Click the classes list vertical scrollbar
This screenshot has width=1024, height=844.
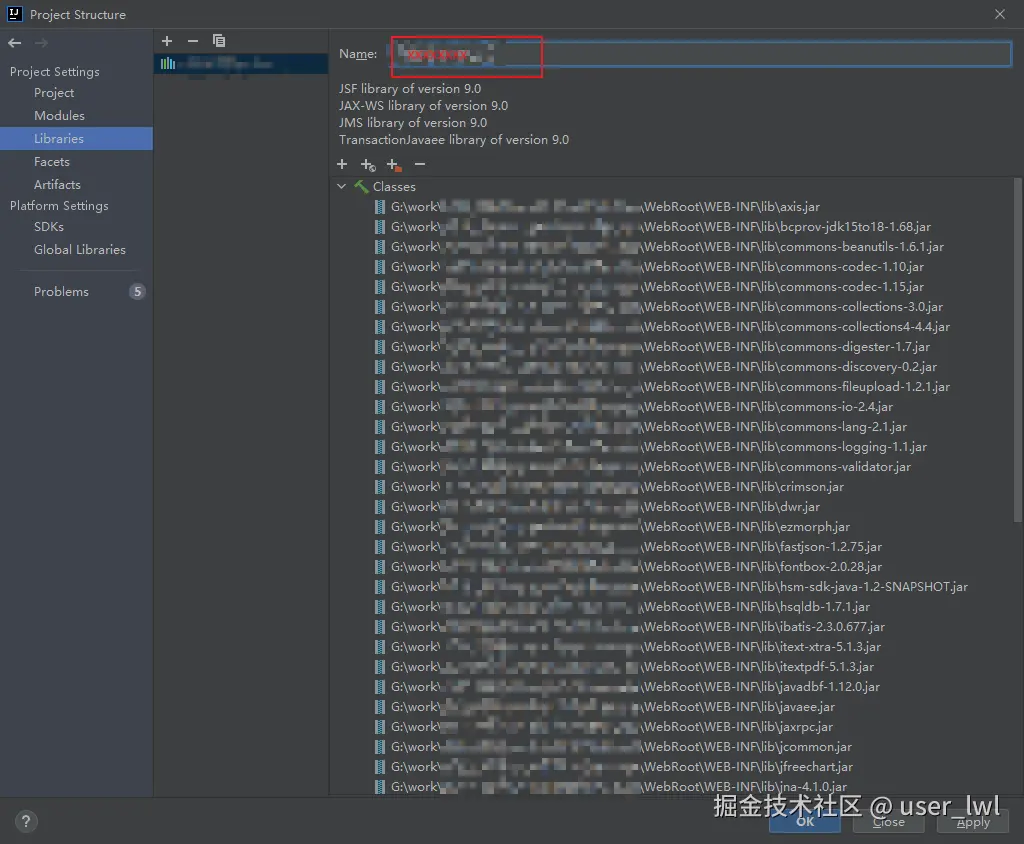pos(1017,349)
